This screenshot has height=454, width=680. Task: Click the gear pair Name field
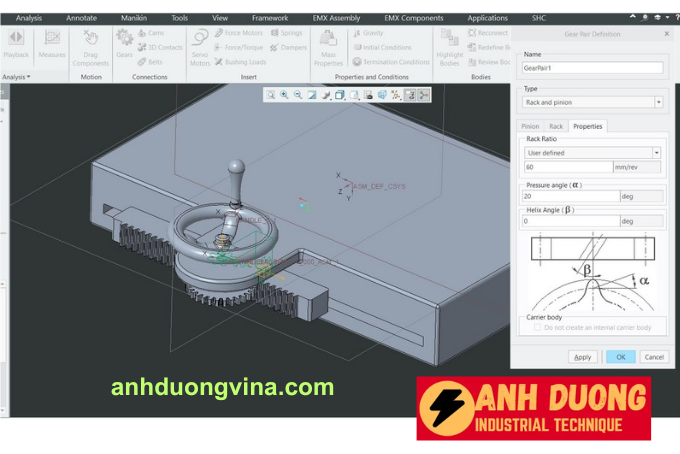click(592, 68)
